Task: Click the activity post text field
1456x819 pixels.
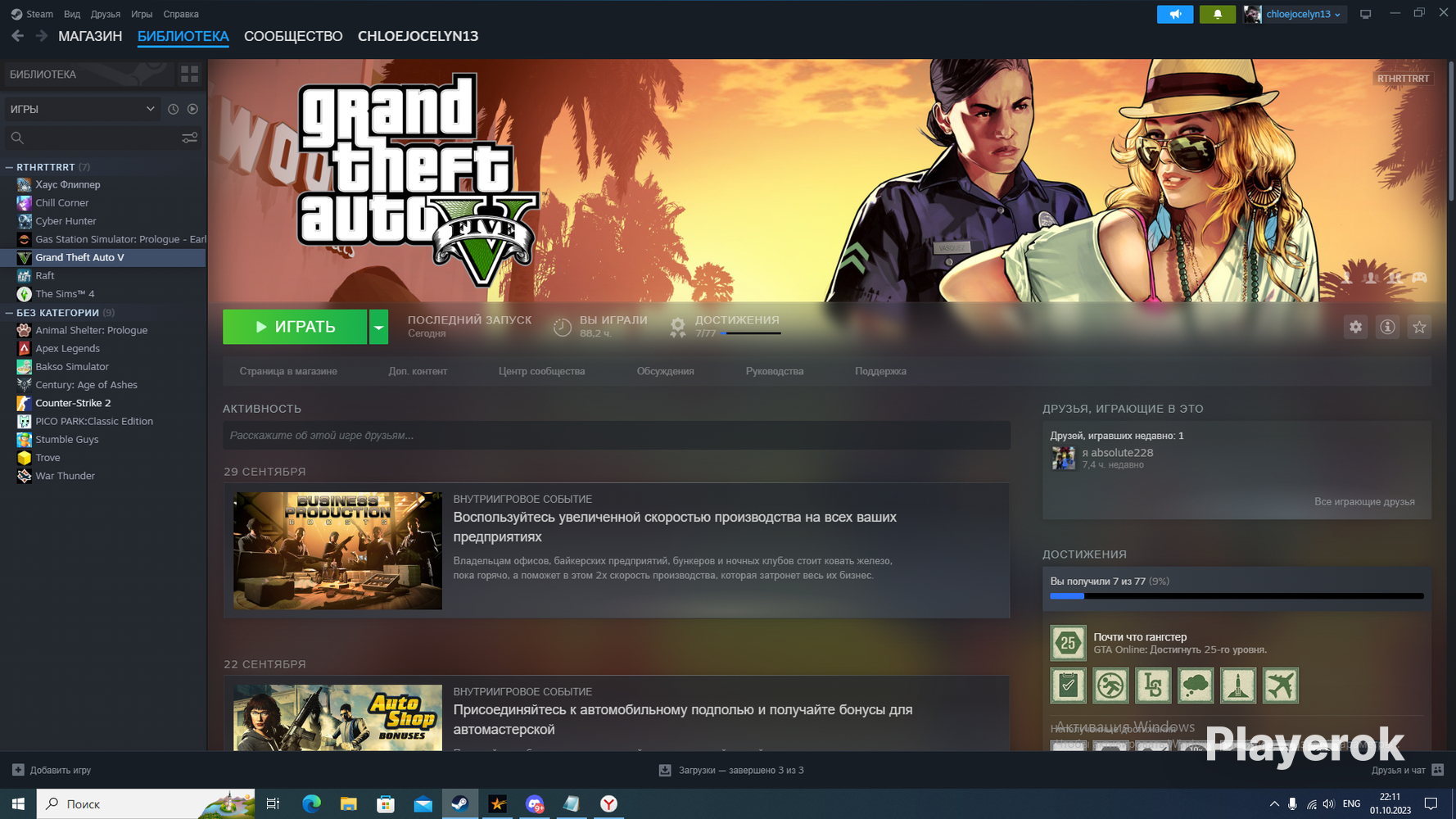Action: [617, 435]
